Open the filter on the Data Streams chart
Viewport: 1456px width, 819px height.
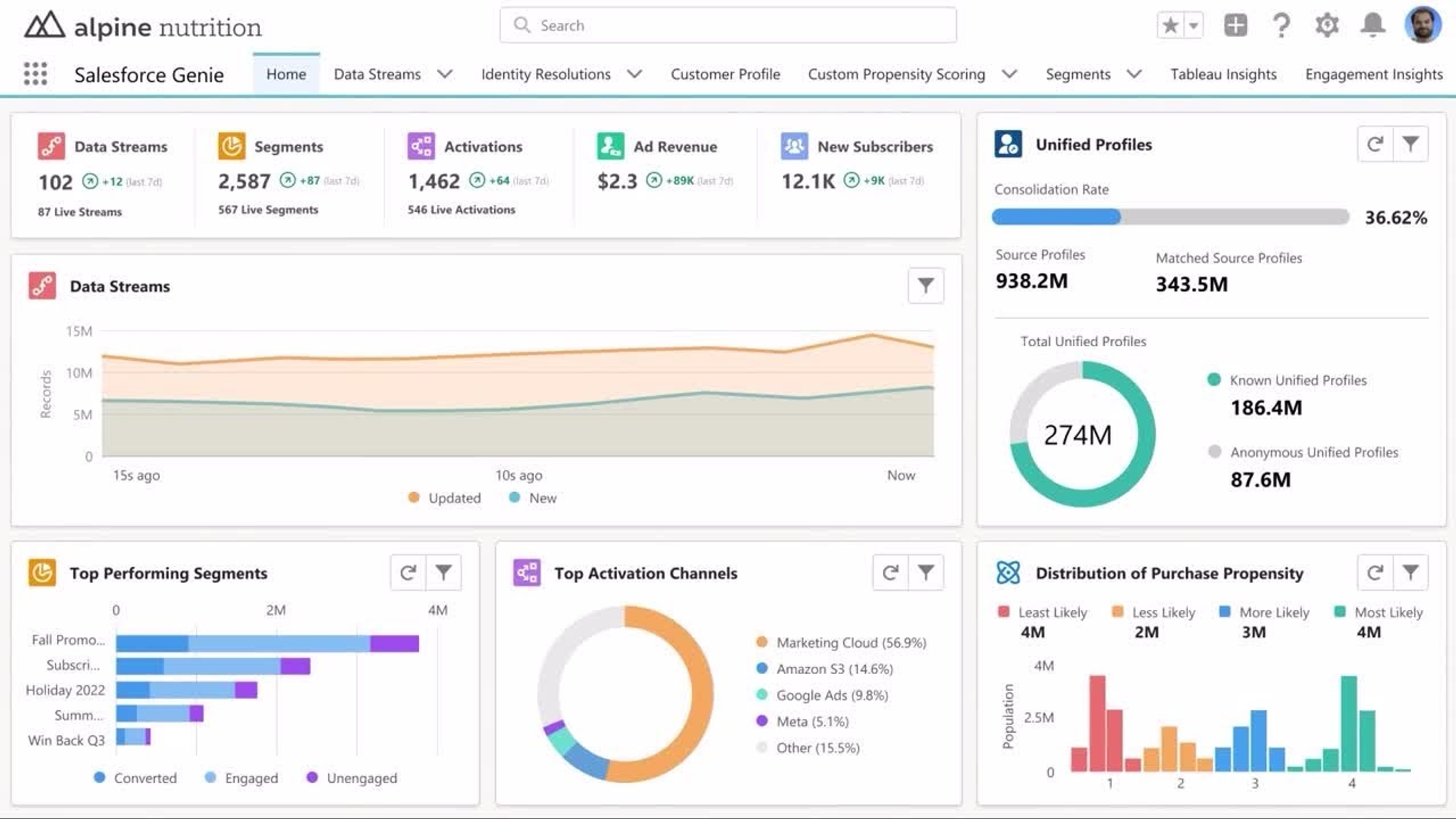(925, 286)
